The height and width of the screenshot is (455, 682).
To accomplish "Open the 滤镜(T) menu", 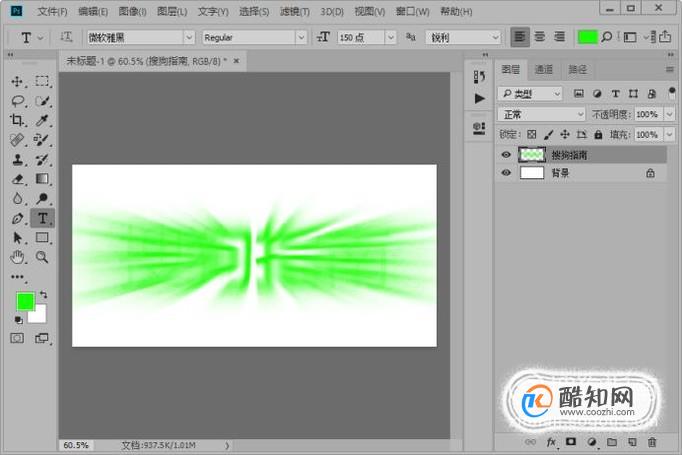I will [295, 12].
